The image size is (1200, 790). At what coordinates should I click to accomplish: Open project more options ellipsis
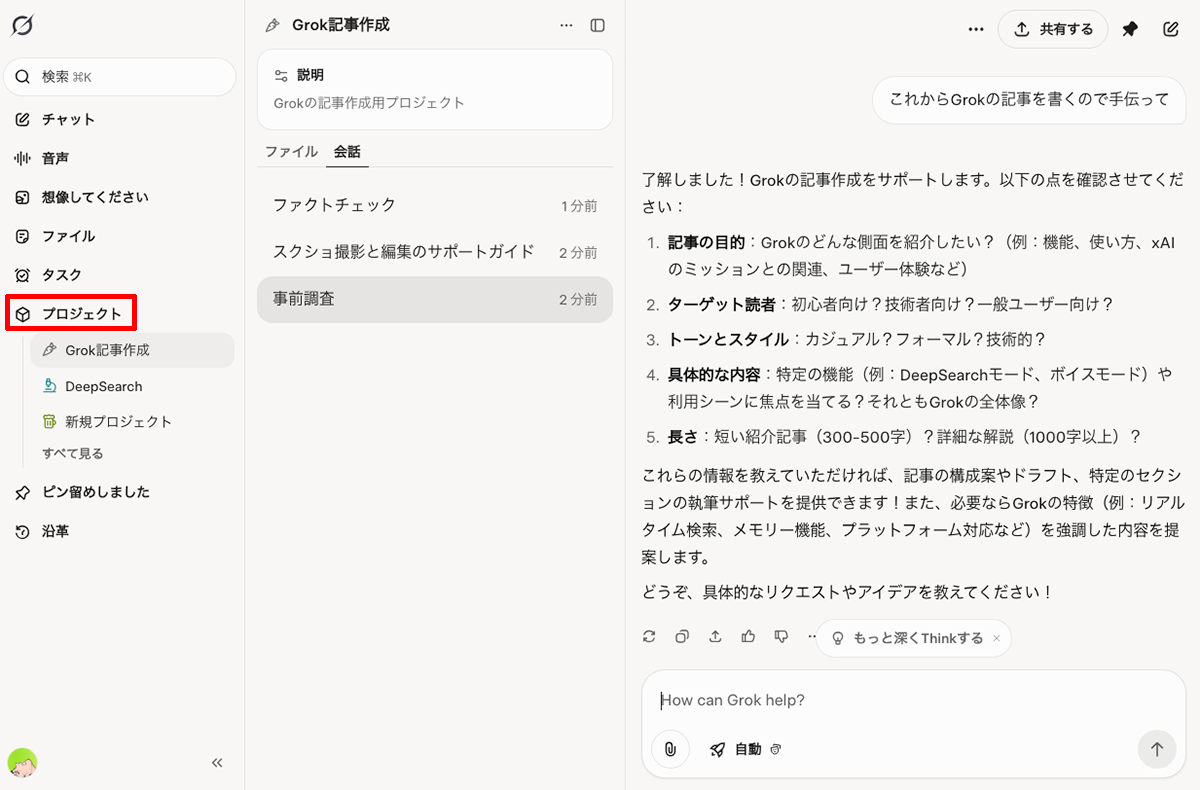[x=567, y=25]
